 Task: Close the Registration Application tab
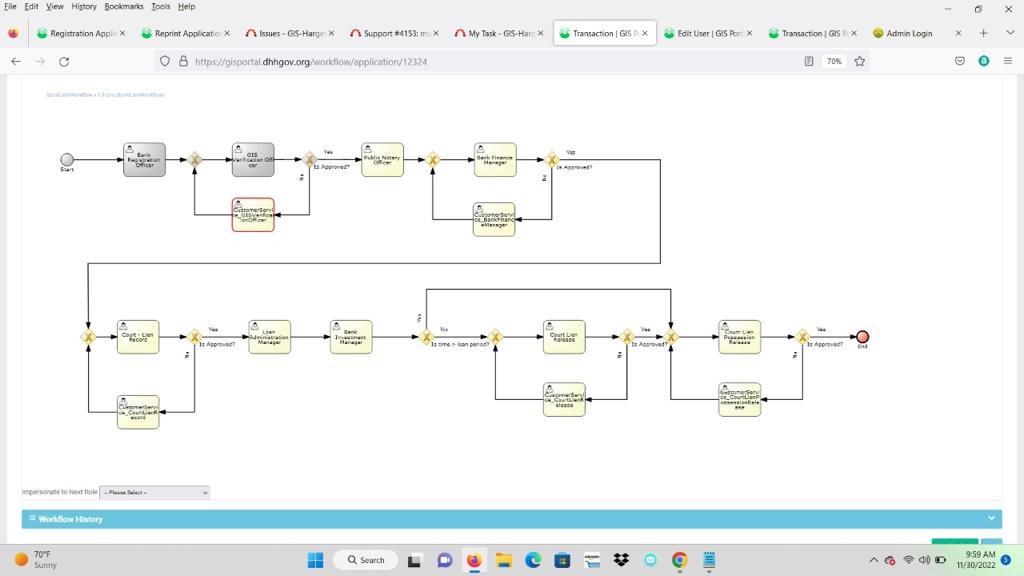(122, 33)
